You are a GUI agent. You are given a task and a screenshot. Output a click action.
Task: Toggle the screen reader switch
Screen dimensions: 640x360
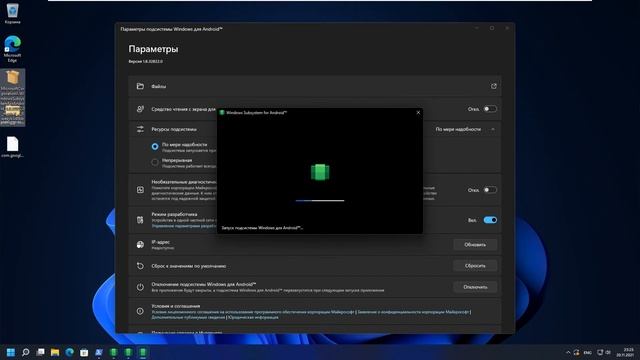(x=490, y=109)
